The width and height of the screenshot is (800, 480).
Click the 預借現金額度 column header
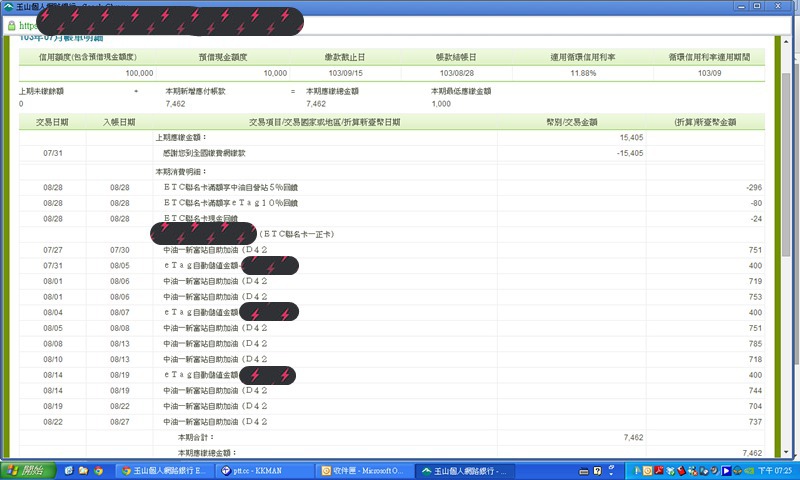(x=223, y=57)
